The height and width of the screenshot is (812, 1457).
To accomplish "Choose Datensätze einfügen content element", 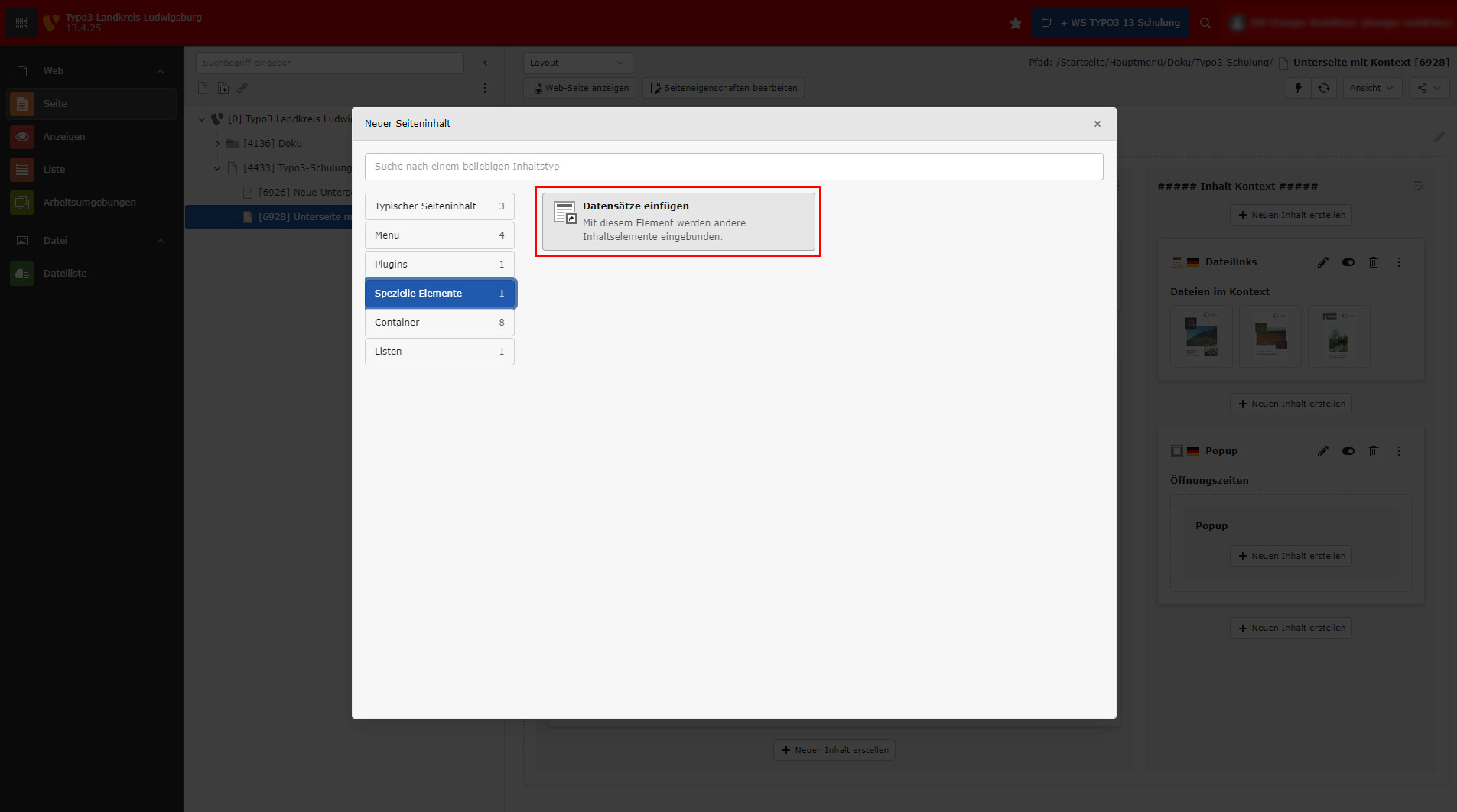I will (678, 222).
